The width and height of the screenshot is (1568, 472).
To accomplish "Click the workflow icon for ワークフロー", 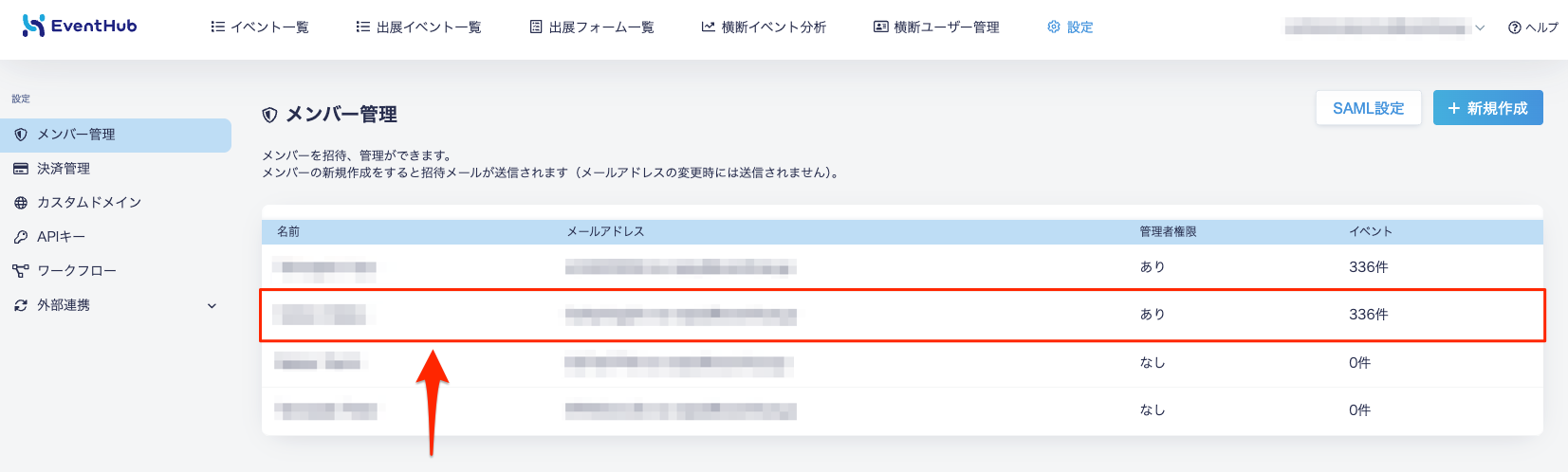I will point(21,271).
